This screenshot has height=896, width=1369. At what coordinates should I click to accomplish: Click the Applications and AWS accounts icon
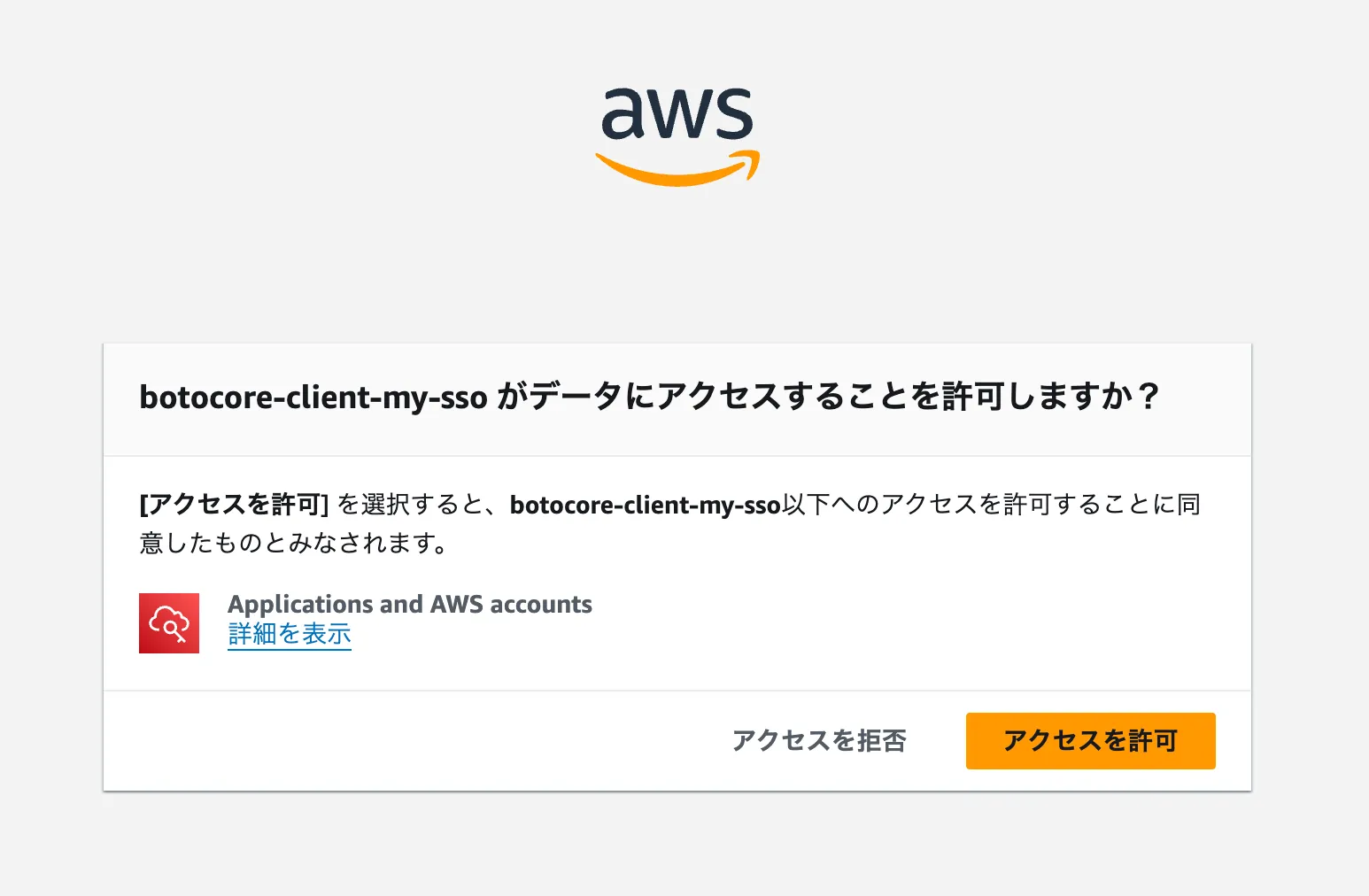(169, 622)
